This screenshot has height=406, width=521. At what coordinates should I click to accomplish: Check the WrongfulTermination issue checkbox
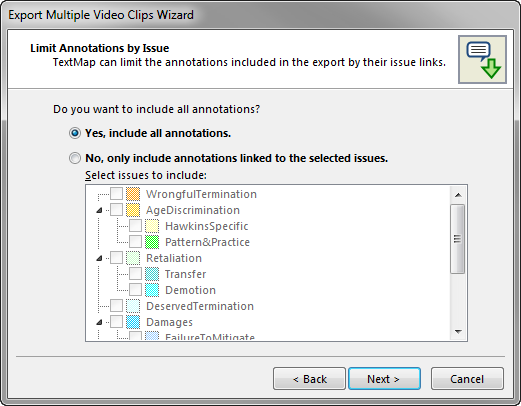coord(116,193)
